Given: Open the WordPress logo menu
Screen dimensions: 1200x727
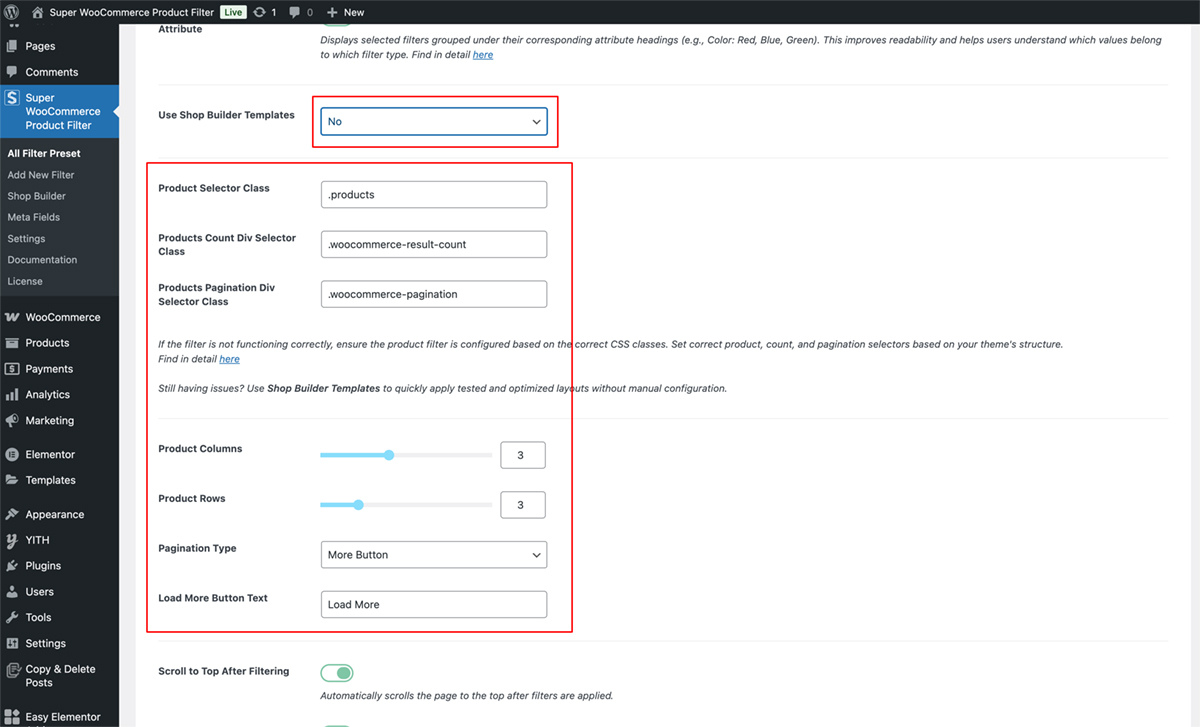Looking at the screenshot, I should tap(12, 12).
